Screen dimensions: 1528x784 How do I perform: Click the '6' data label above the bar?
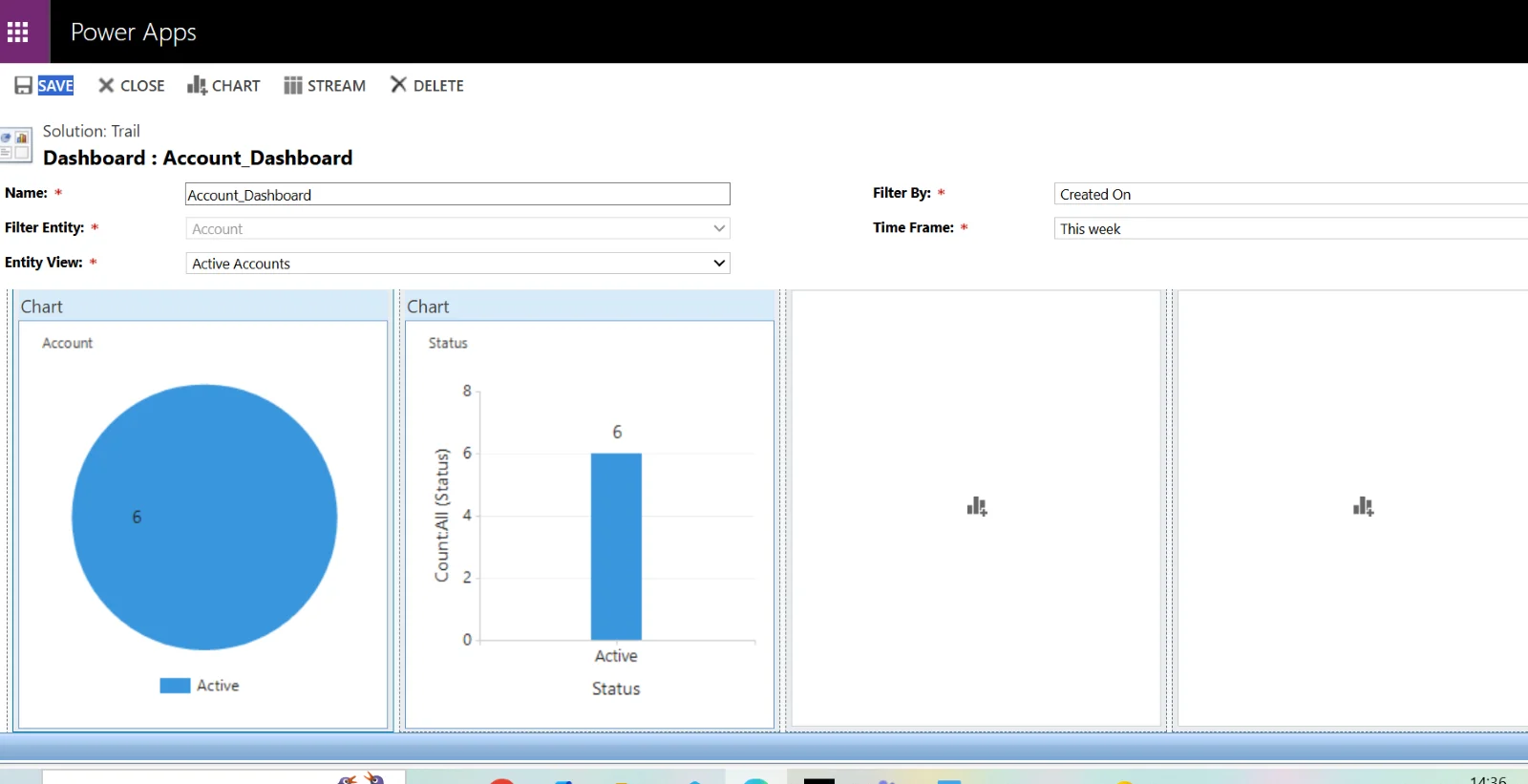coord(617,432)
